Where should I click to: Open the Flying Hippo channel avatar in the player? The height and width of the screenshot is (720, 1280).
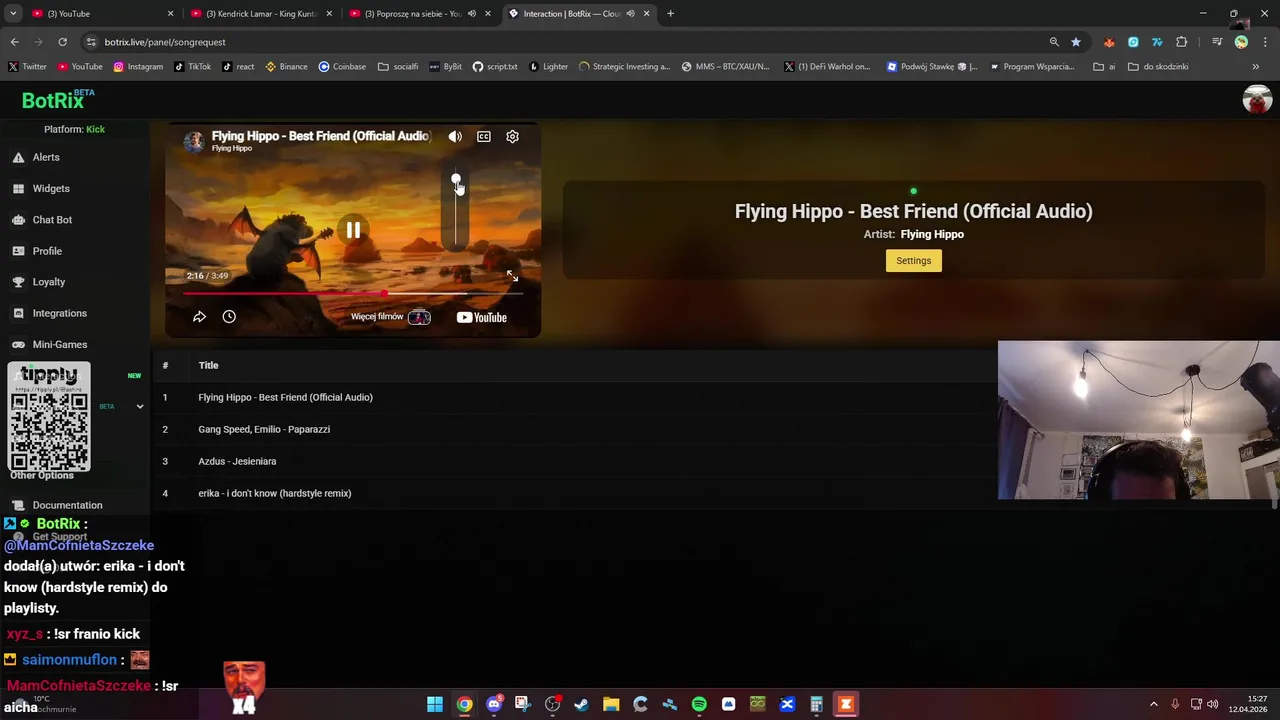(x=194, y=141)
